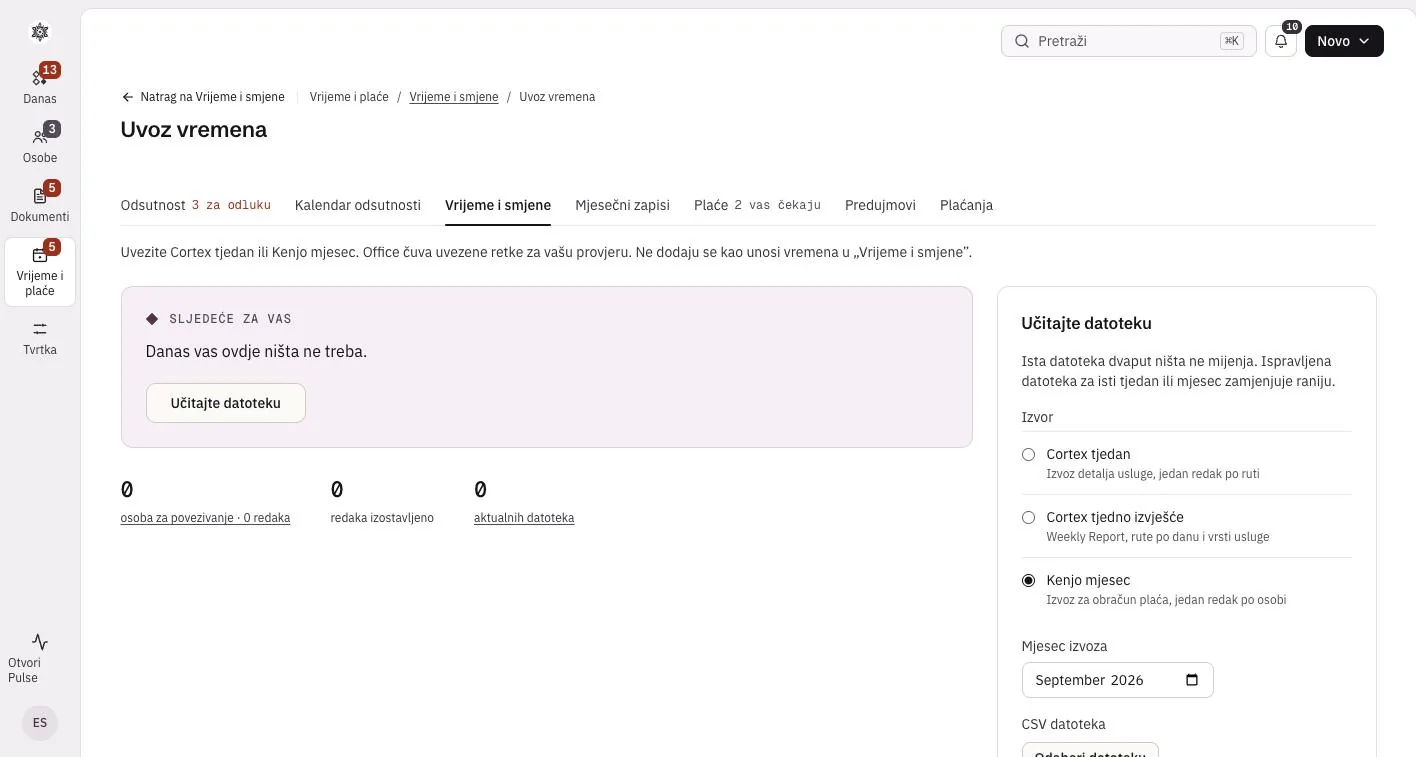Open Predujmovi tab
The width and height of the screenshot is (1416, 757).
[x=880, y=205]
